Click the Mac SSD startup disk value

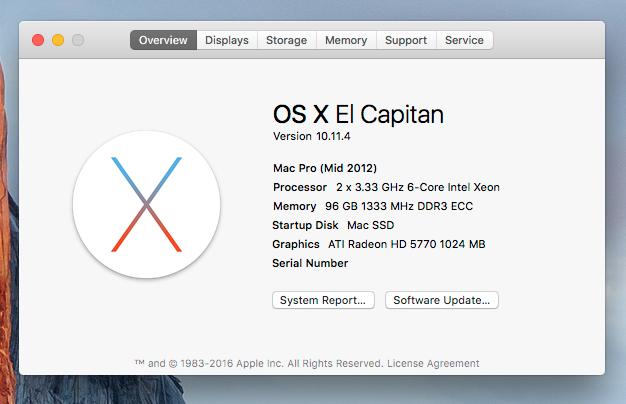pyautogui.click(x=370, y=225)
